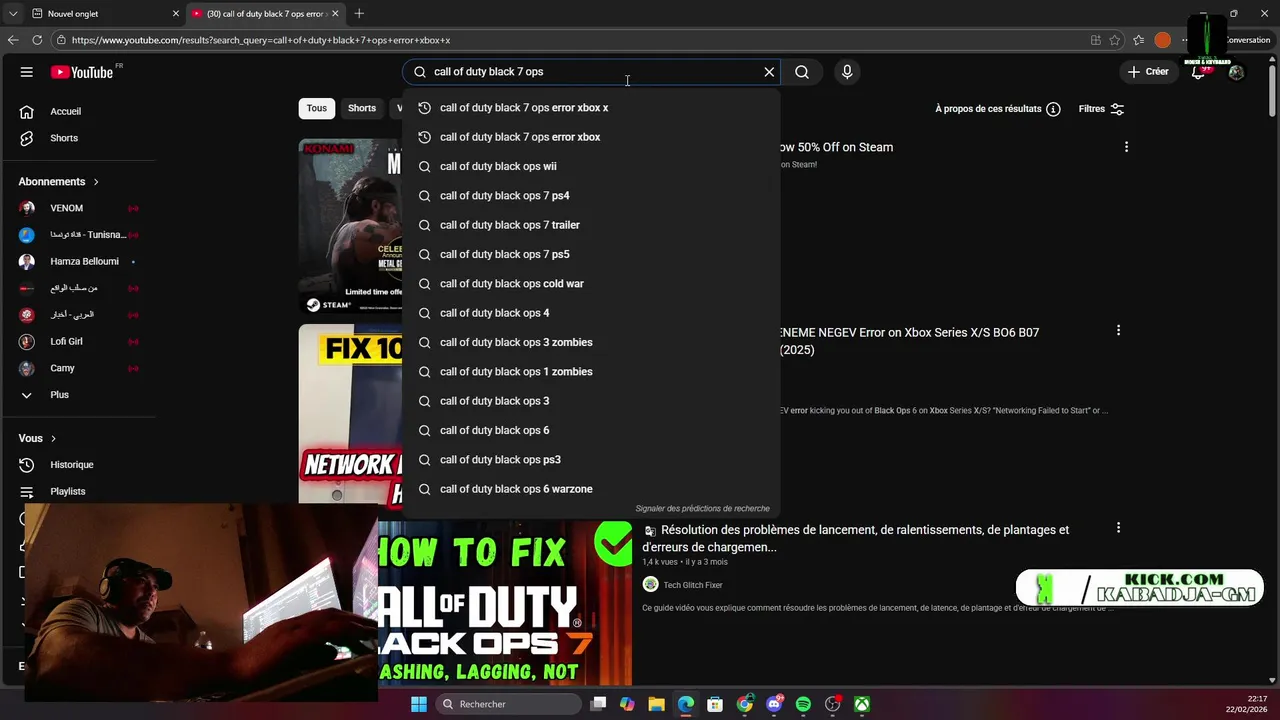Click inside the YouTube search input field
Viewport: 1280px width, 720px height.
tap(590, 72)
